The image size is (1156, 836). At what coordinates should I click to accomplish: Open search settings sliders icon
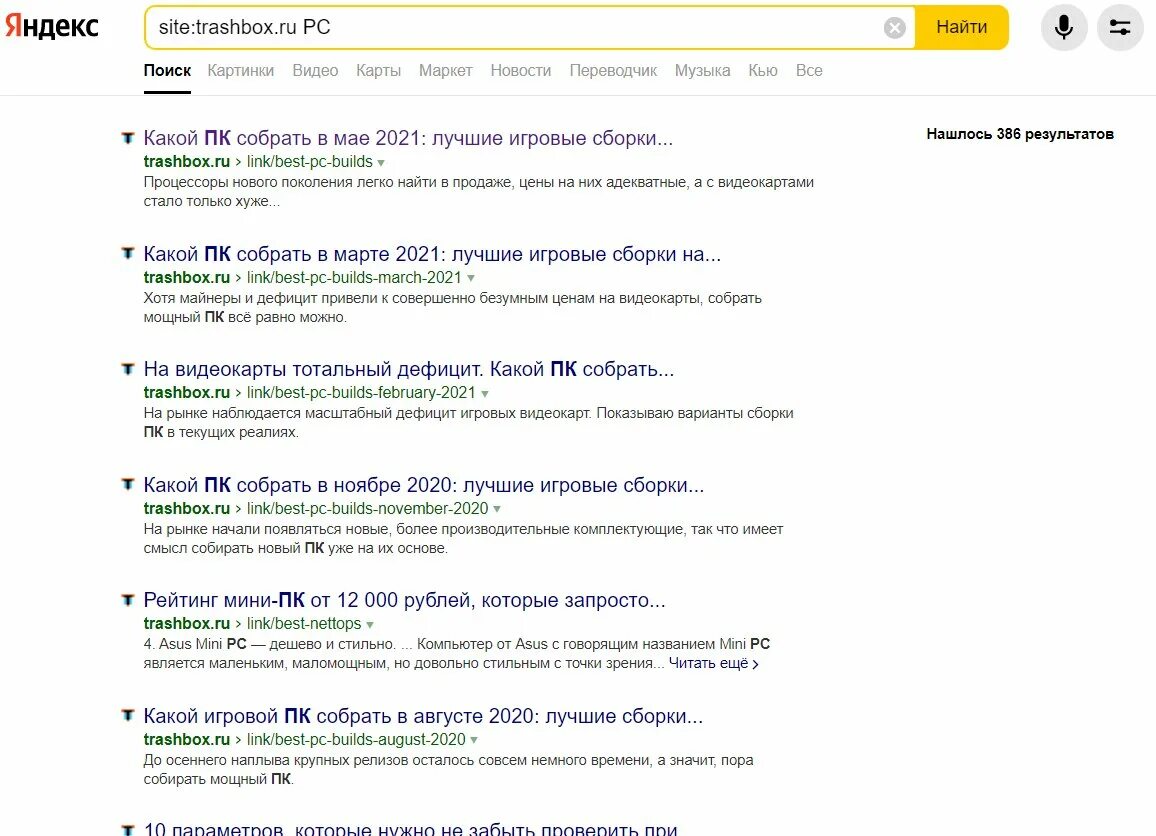tap(1120, 27)
